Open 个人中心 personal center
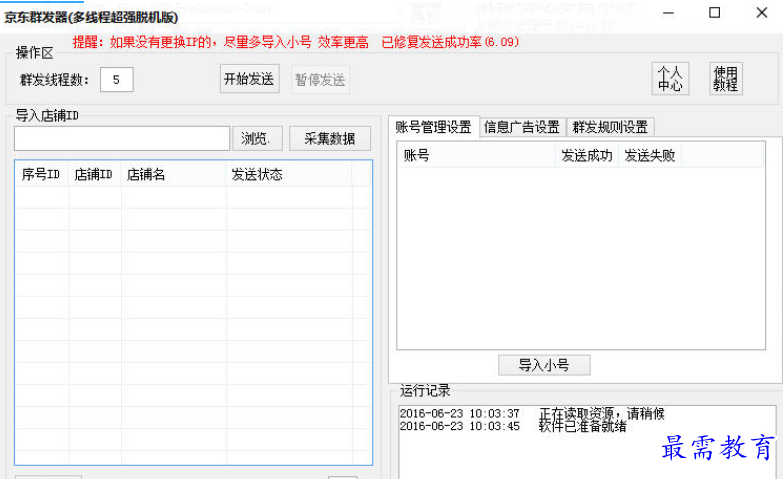The image size is (783, 479). [x=670, y=79]
